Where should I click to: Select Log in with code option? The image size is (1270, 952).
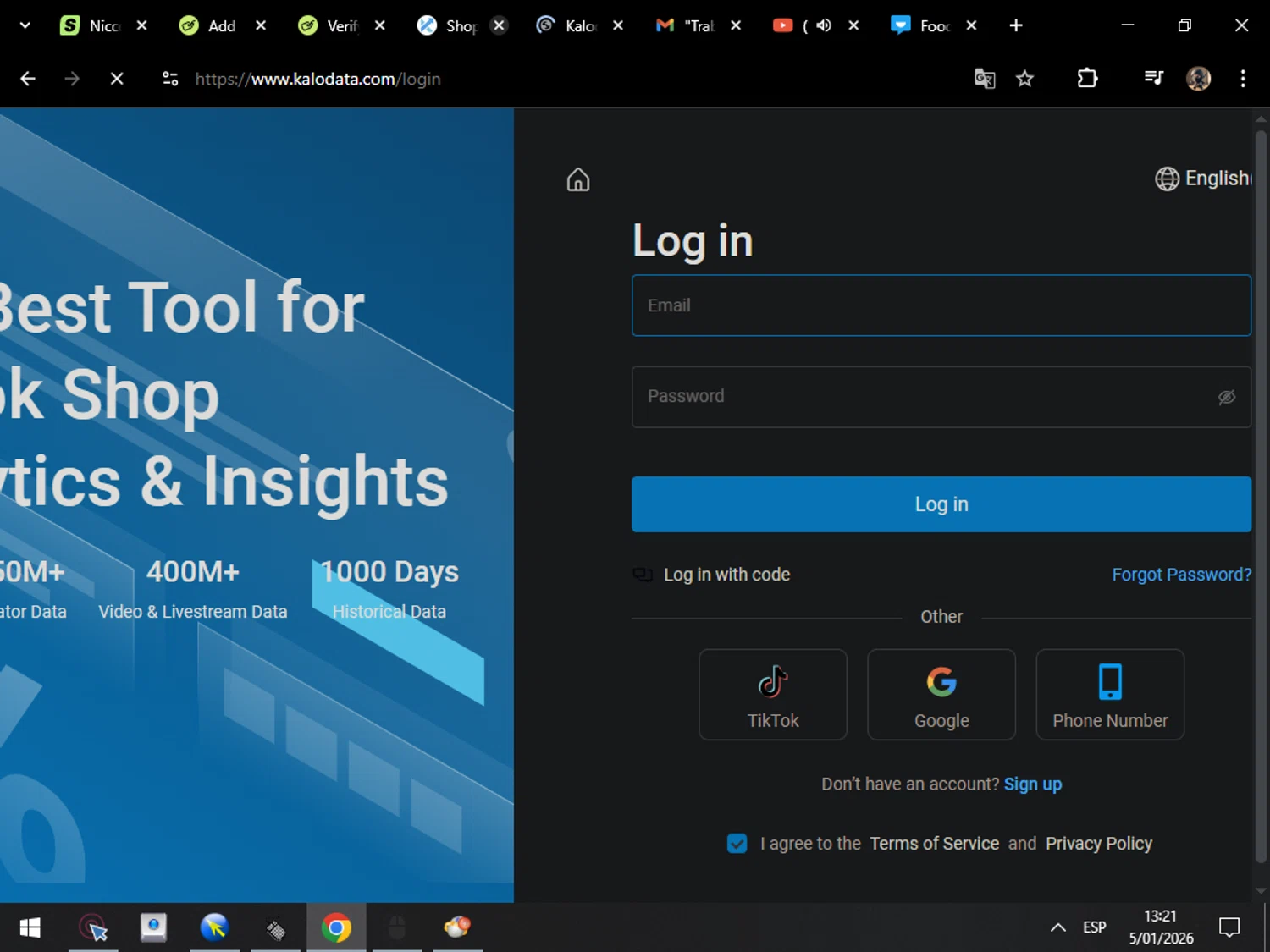(726, 575)
